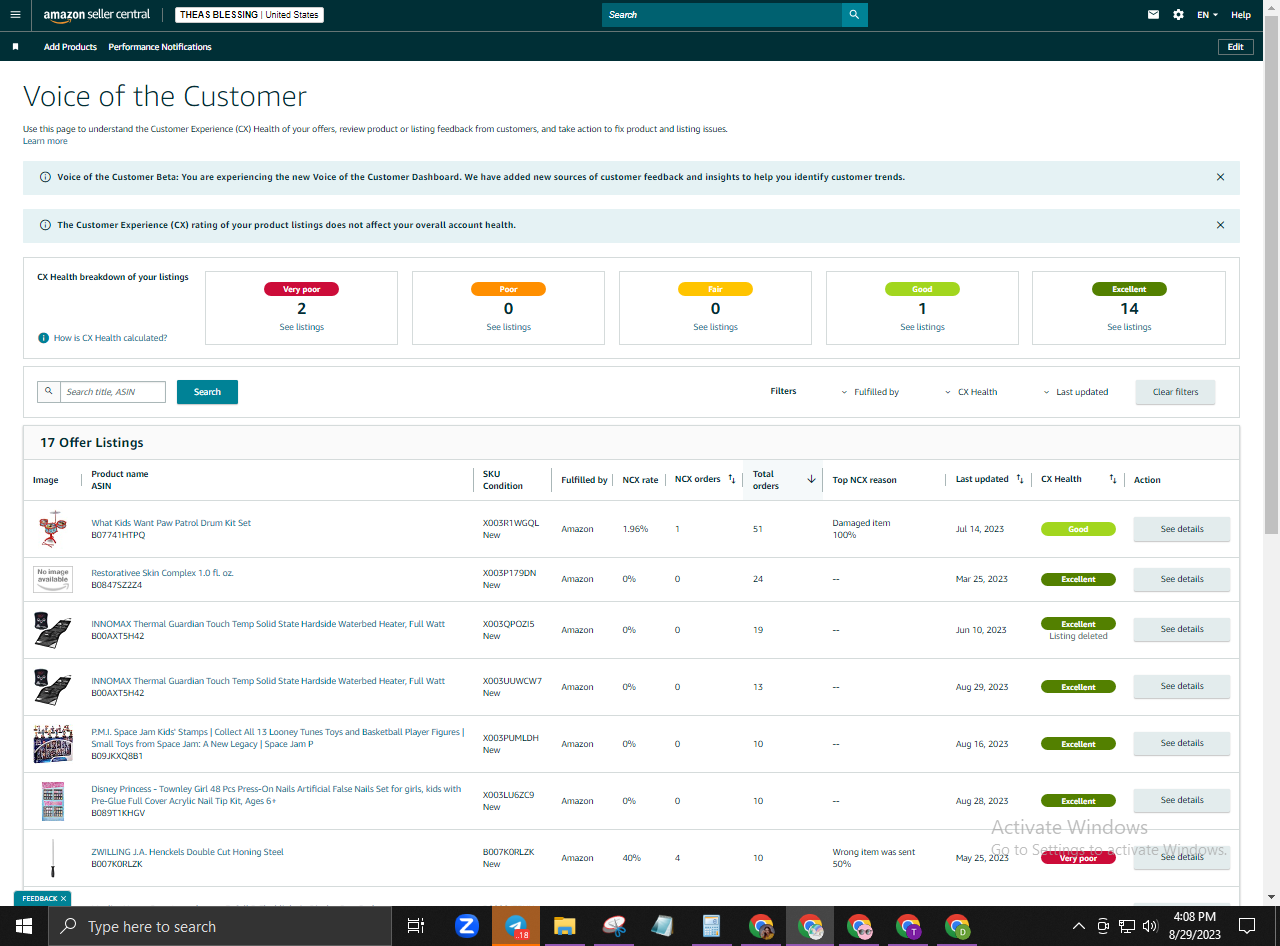Open the hamburger navigation menu
1280x946 pixels.
(15, 15)
